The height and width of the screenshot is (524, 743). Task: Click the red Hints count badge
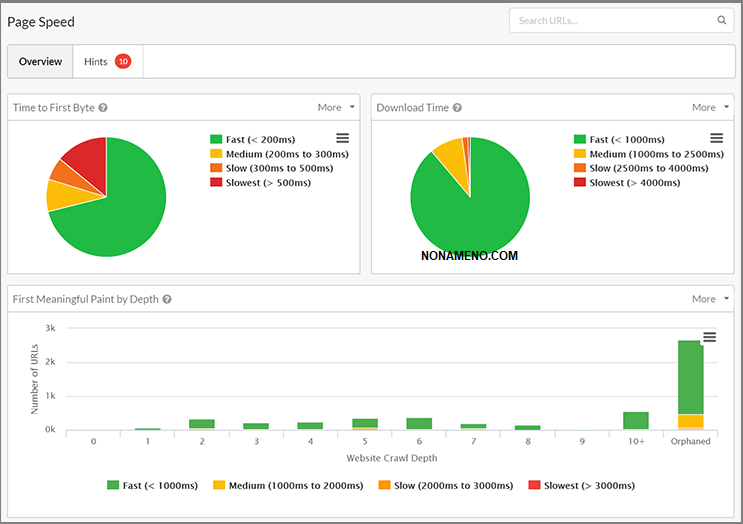(x=123, y=62)
